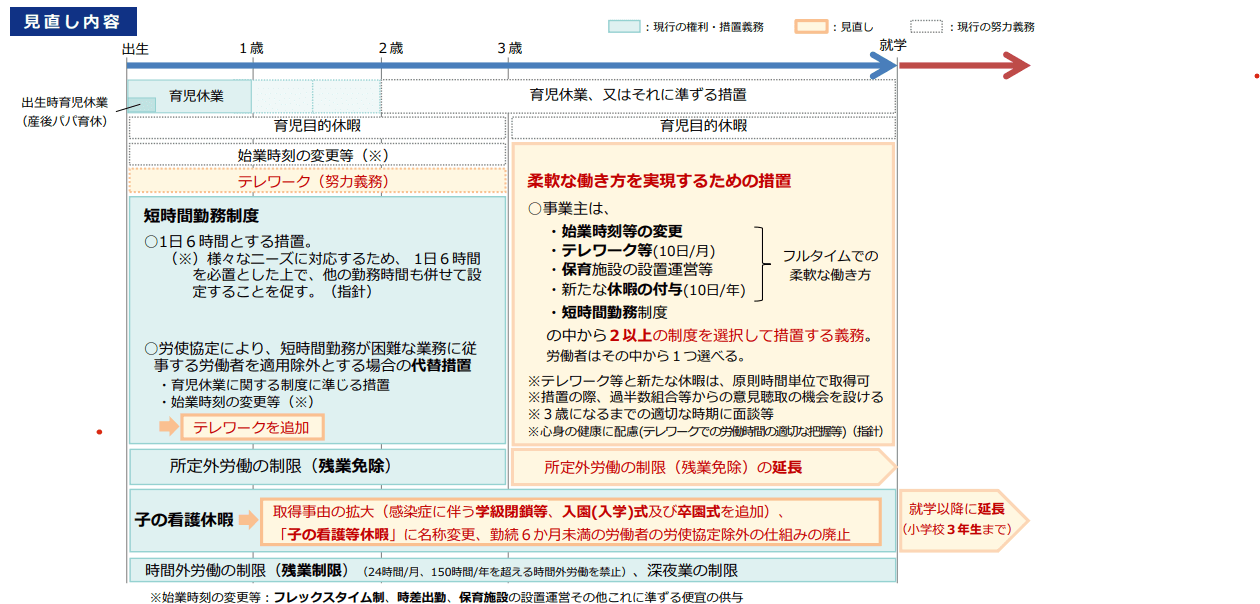This screenshot has height=604, width=1260.
Task: Select the note ※３歳になるまでの適切な時期に面談等
Action: tap(652, 414)
